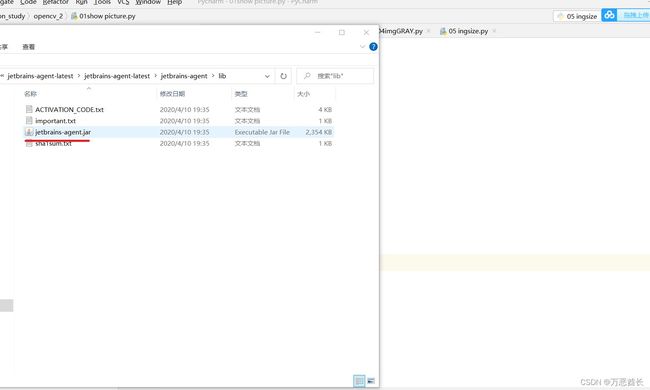650x390 pixels.
Task: Sort files by 大小 column
Action: tap(303, 94)
